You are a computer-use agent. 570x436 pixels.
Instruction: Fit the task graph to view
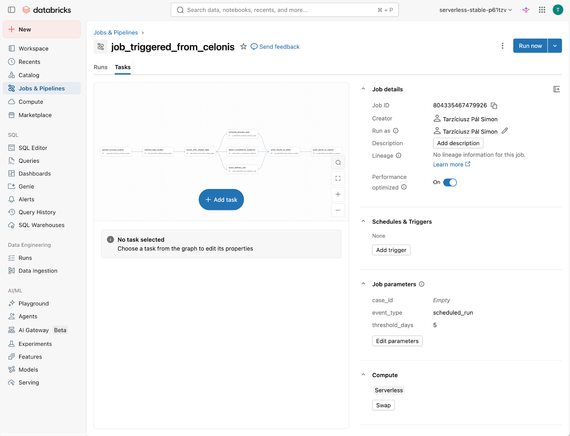[x=338, y=179]
